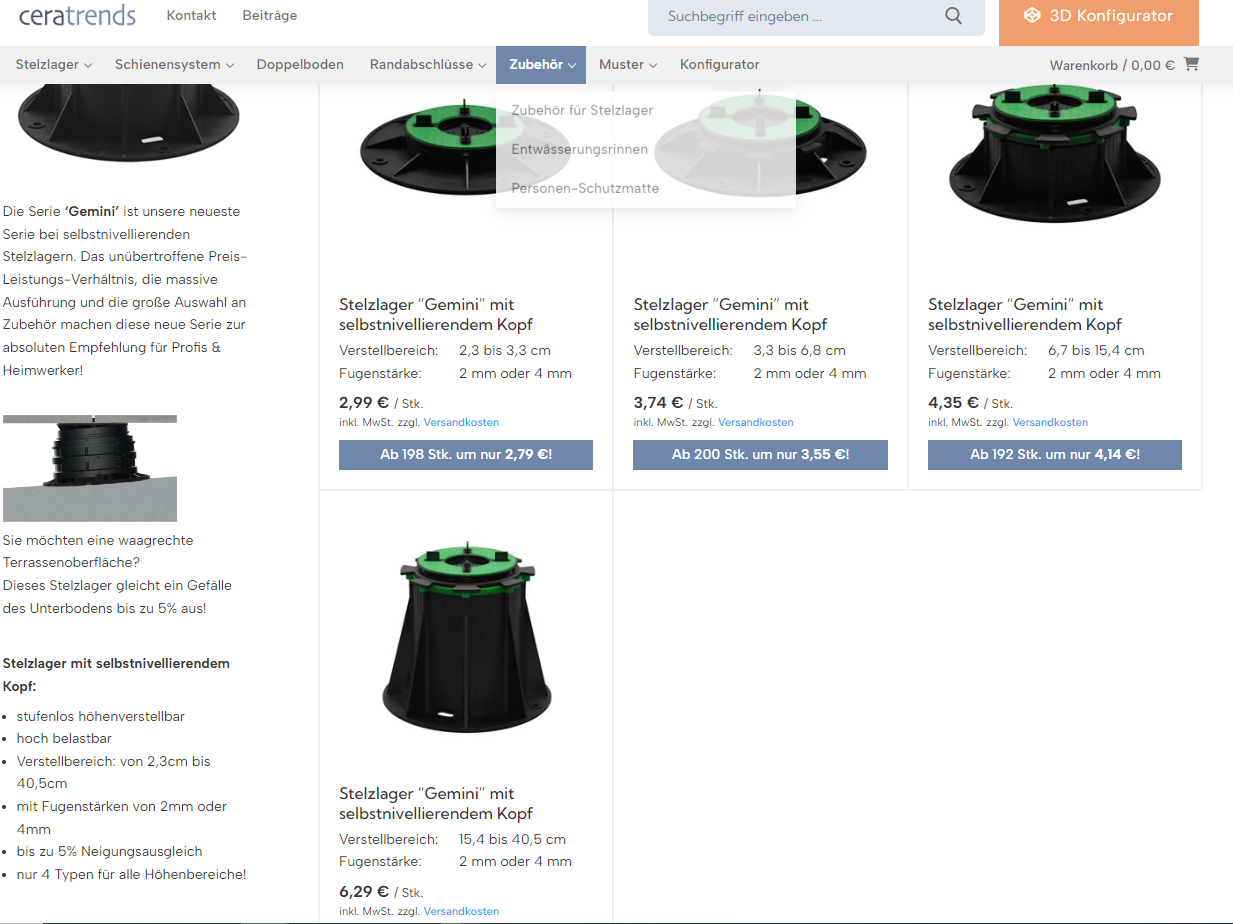Viewport: 1233px width, 924px height.
Task: Click the 4,35 € pedestal product image
Action: click(1055, 155)
